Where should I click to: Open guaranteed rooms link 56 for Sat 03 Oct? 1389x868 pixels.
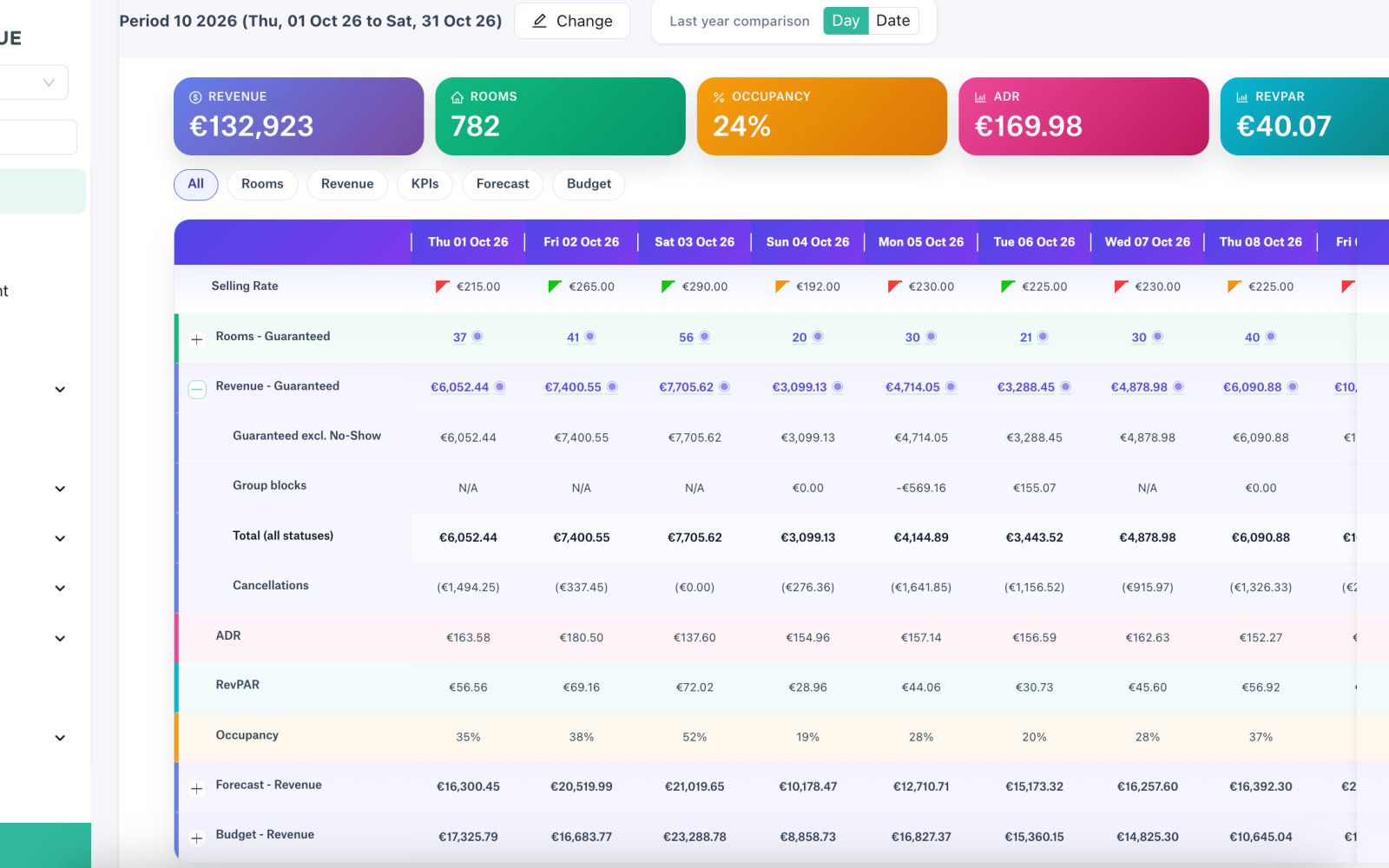click(x=686, y=338)
